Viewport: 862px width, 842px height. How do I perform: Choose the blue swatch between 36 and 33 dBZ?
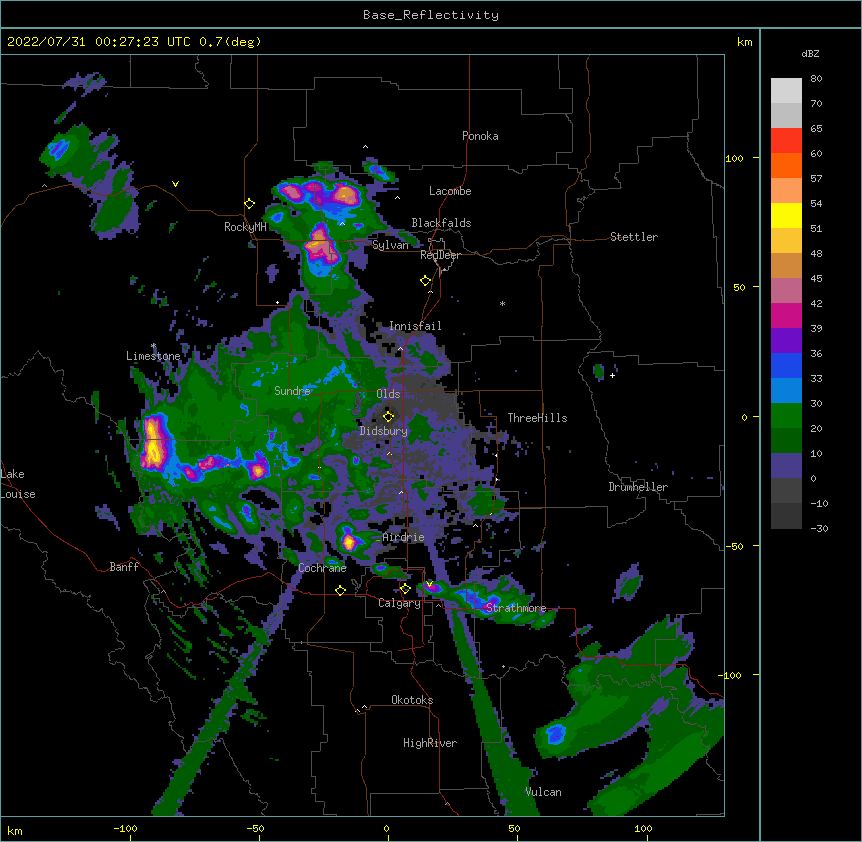pos(786,365)
